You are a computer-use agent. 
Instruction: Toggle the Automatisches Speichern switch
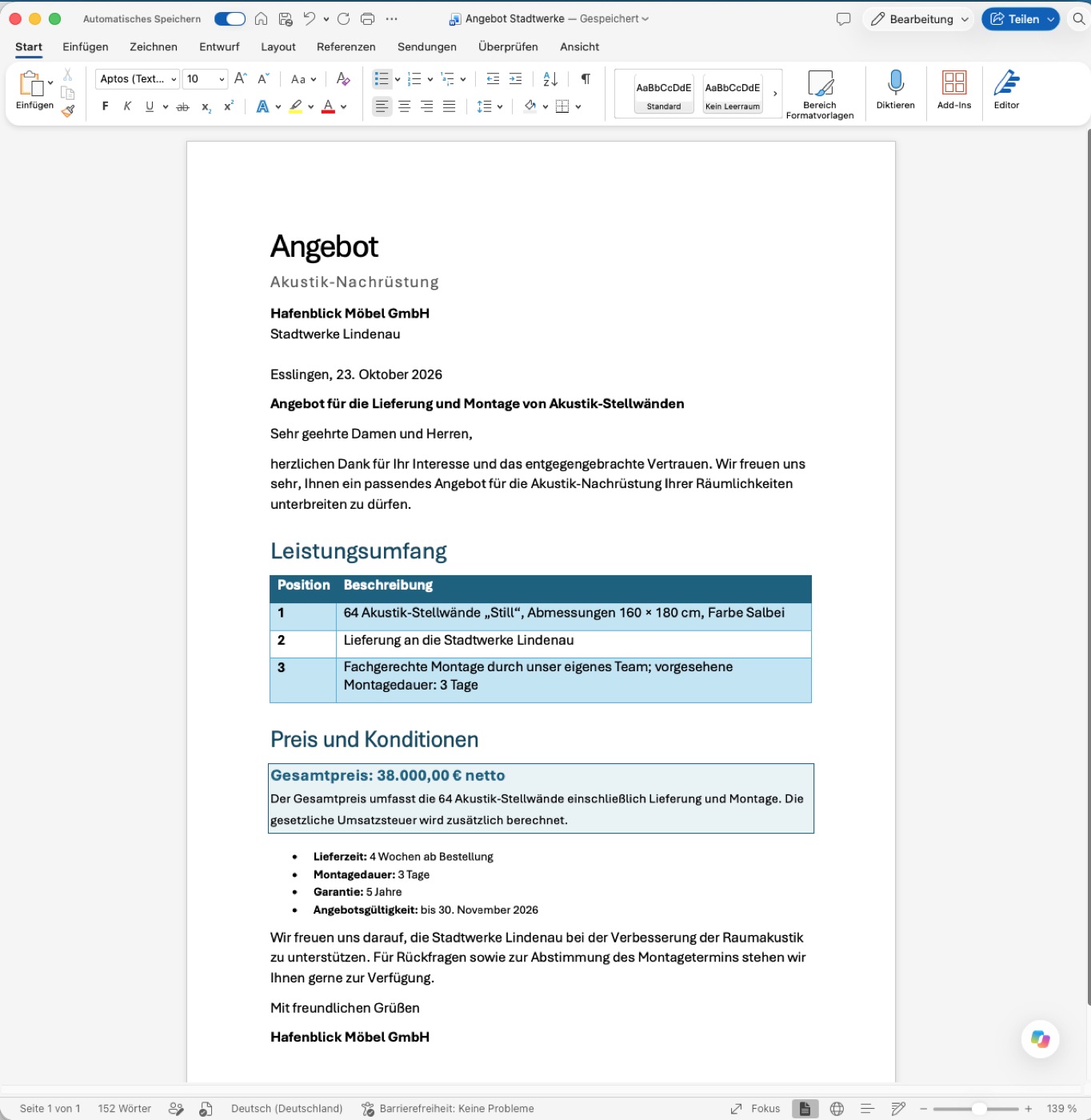click(x=230, y=19)
